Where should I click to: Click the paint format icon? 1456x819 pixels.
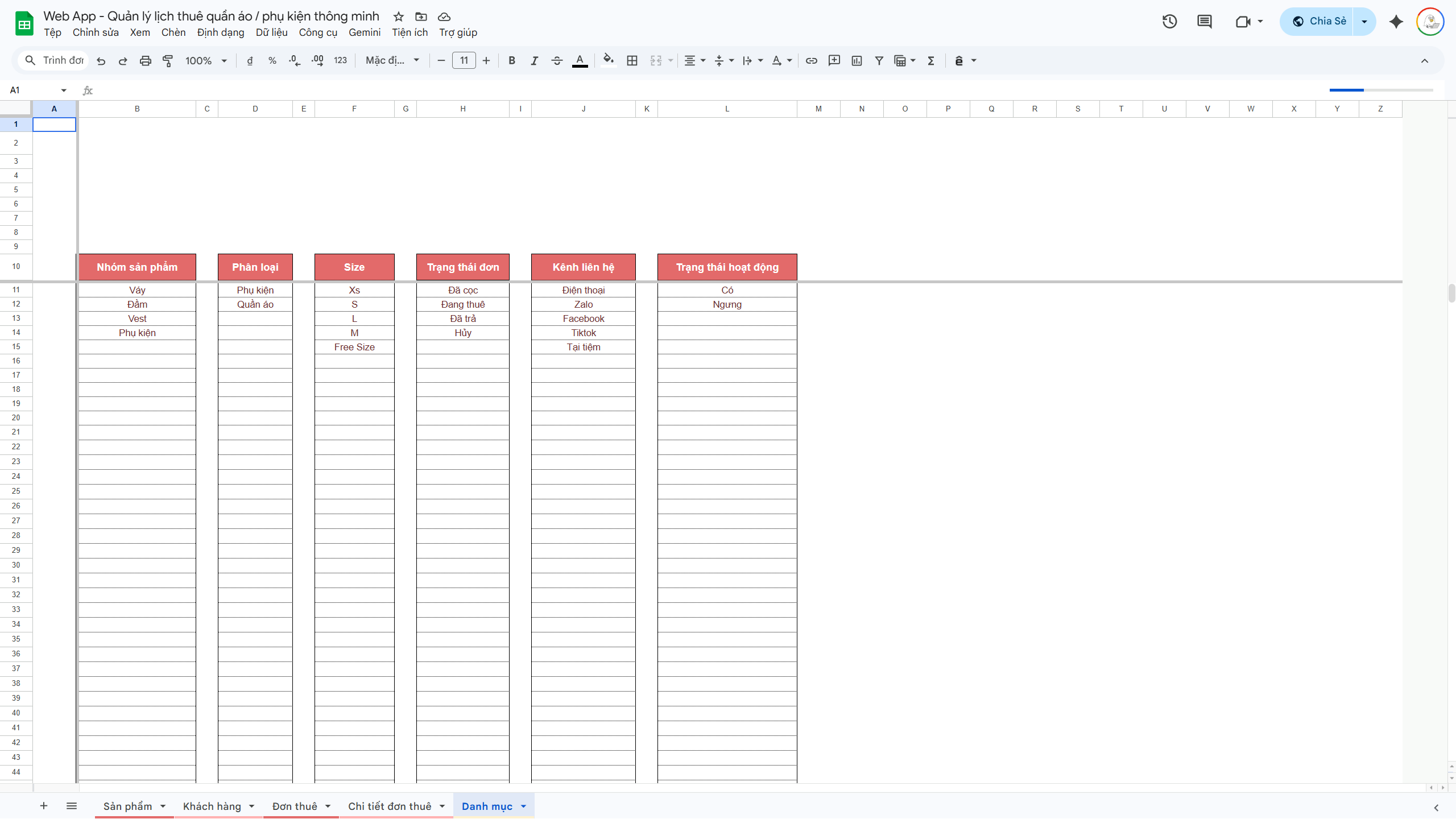(x=168, y=61)
